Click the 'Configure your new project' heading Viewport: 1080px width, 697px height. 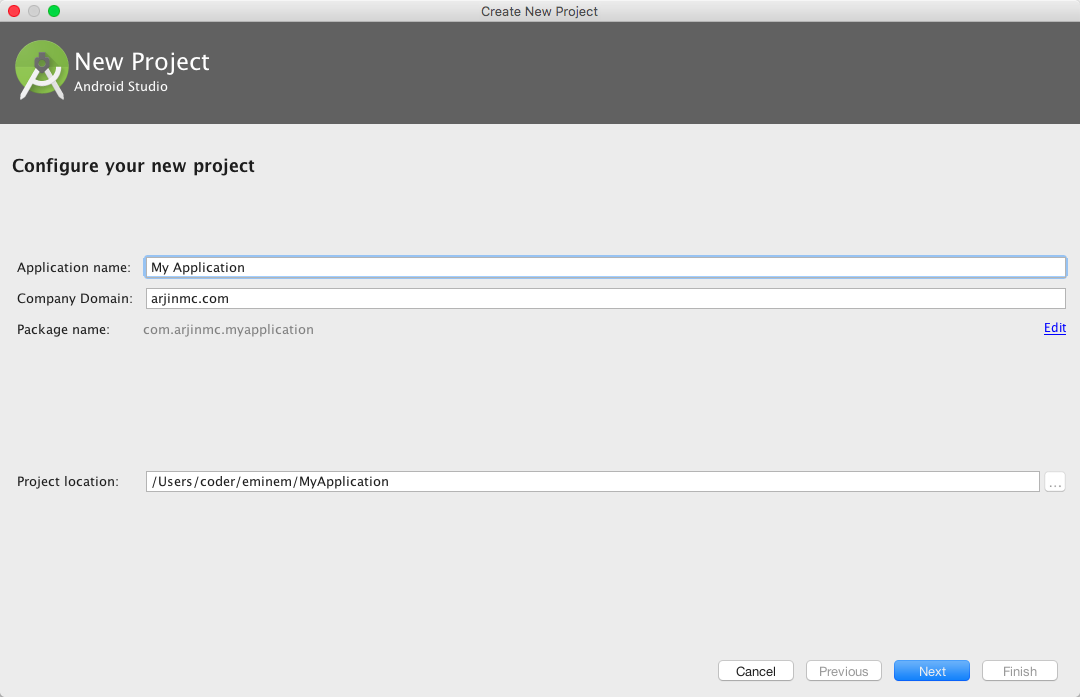[x=133, y=166]
